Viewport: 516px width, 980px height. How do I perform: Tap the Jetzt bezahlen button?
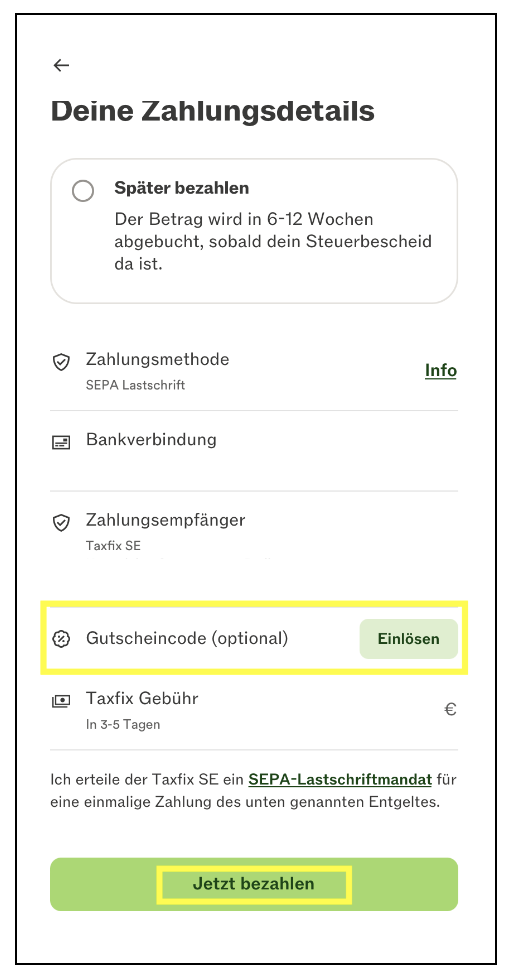coord(254,884)
